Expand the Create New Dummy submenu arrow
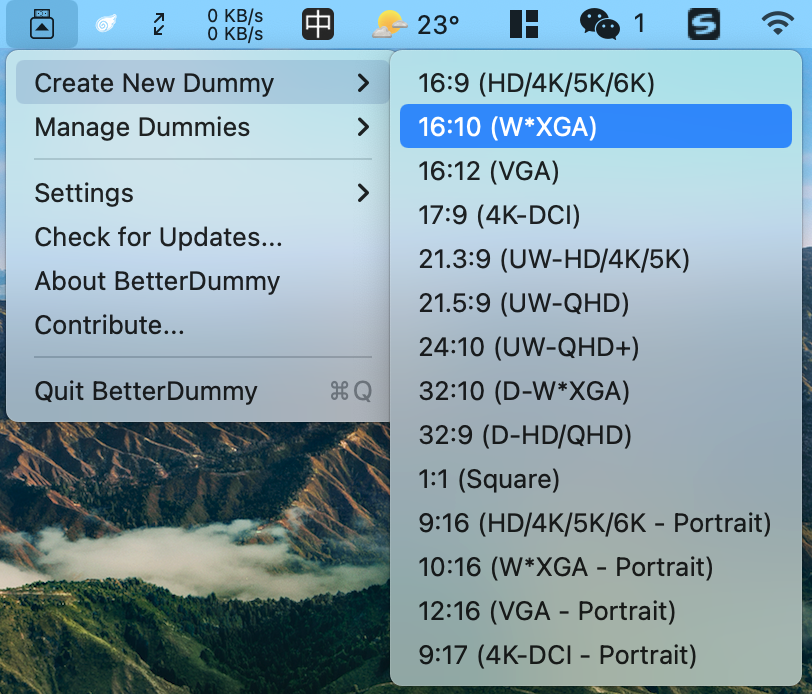This screenshot has height=694, width=812. click(x=364, y=83)
